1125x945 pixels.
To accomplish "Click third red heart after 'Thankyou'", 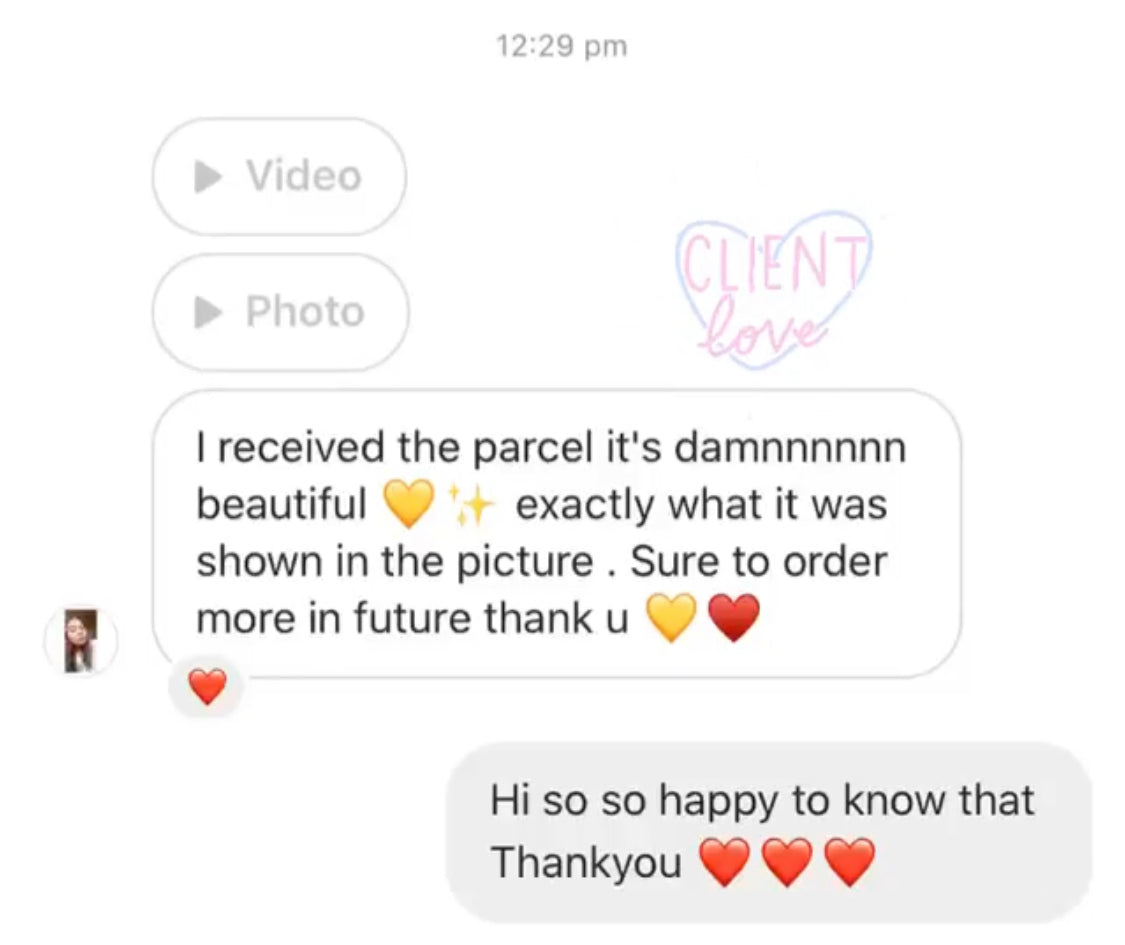I will click(849, 862).
